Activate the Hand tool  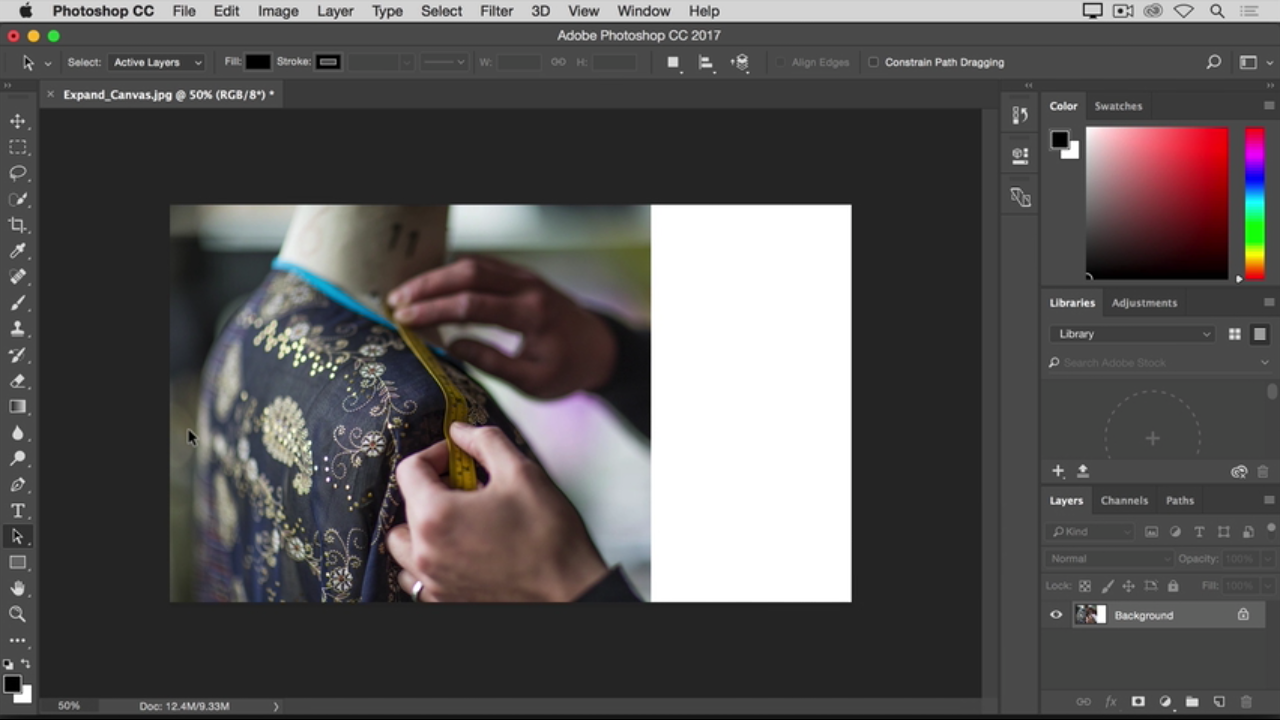pos(18,589)
